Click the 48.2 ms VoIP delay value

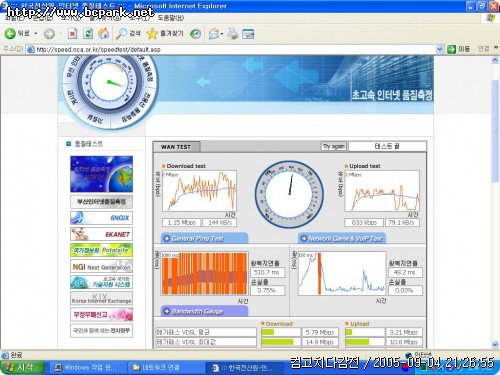[x=405, y=272]
